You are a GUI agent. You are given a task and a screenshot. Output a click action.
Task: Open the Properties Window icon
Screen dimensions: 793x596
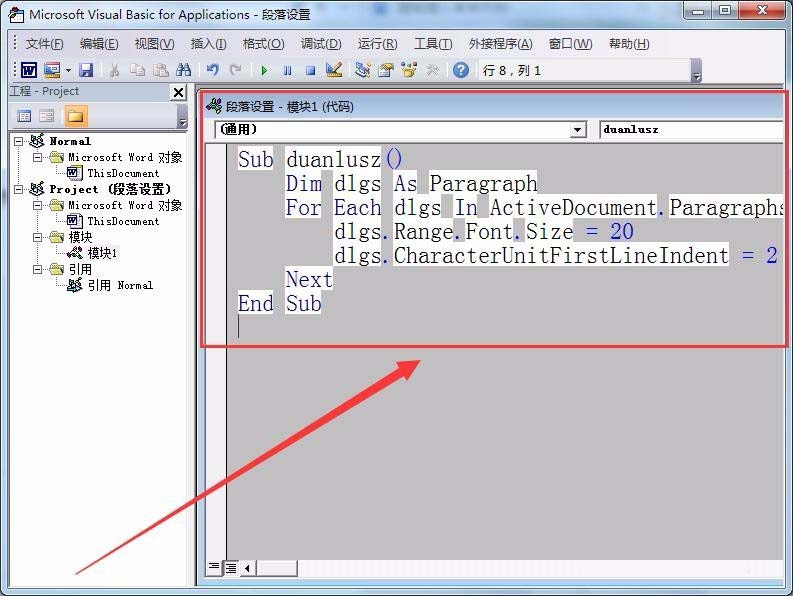pos(386,70)
